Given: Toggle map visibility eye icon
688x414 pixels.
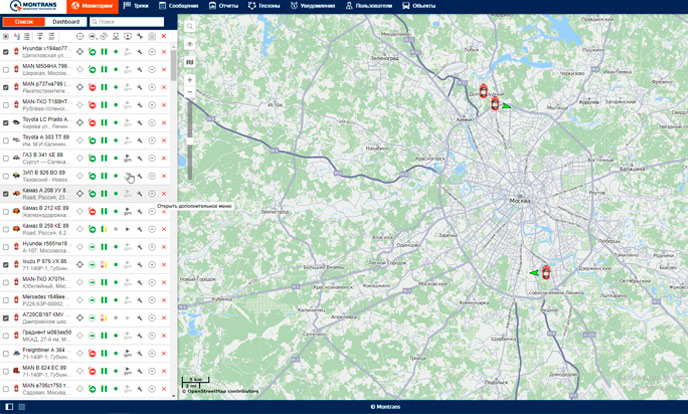Looking at the screenshot, I should 190,44.
